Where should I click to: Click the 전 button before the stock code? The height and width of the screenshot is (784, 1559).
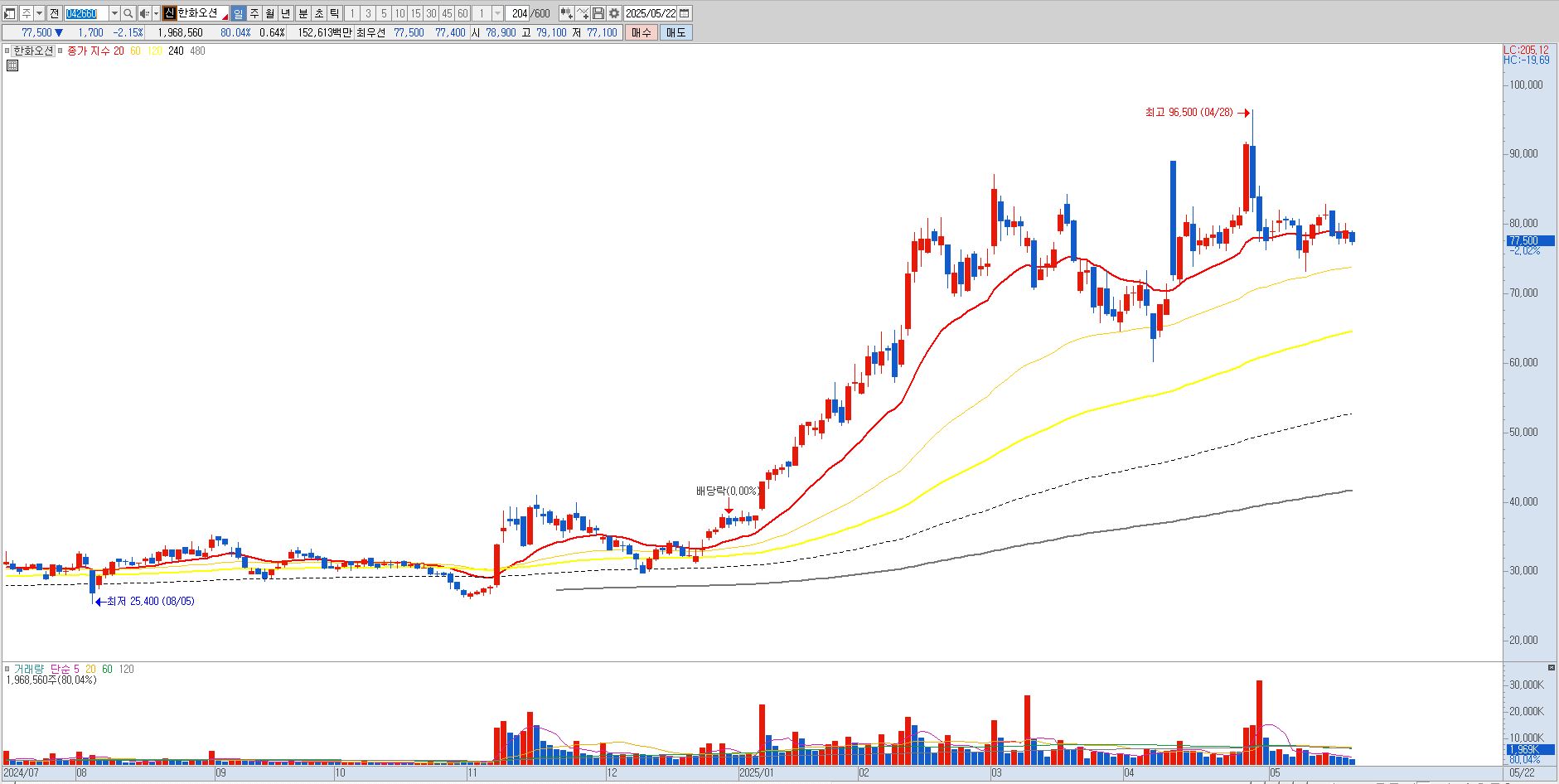pyautogui.click(x=55, y=13)
